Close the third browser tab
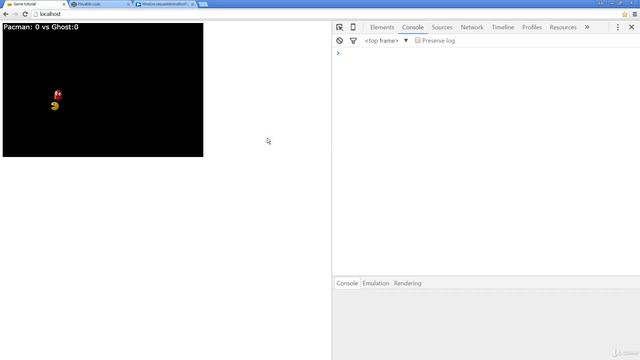 [x=192, y=4]
